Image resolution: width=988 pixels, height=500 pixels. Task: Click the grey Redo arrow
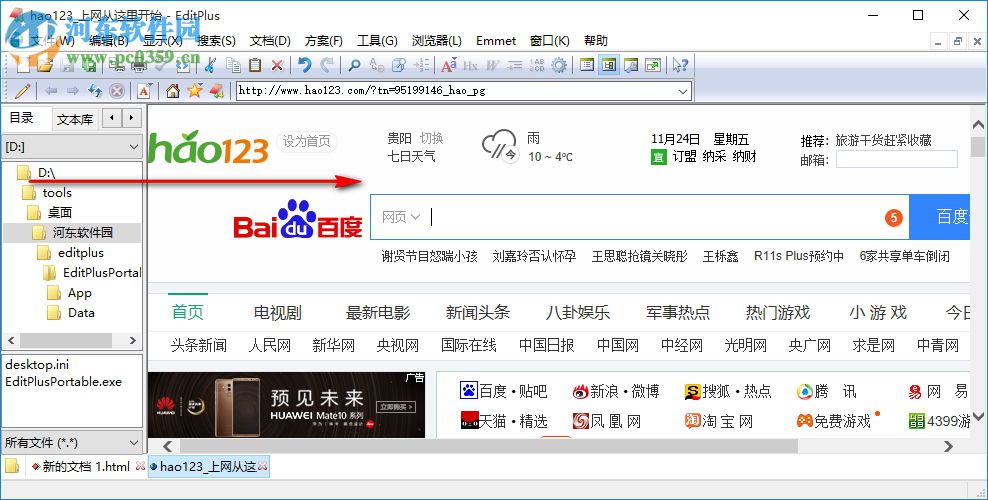coord(326,65)
